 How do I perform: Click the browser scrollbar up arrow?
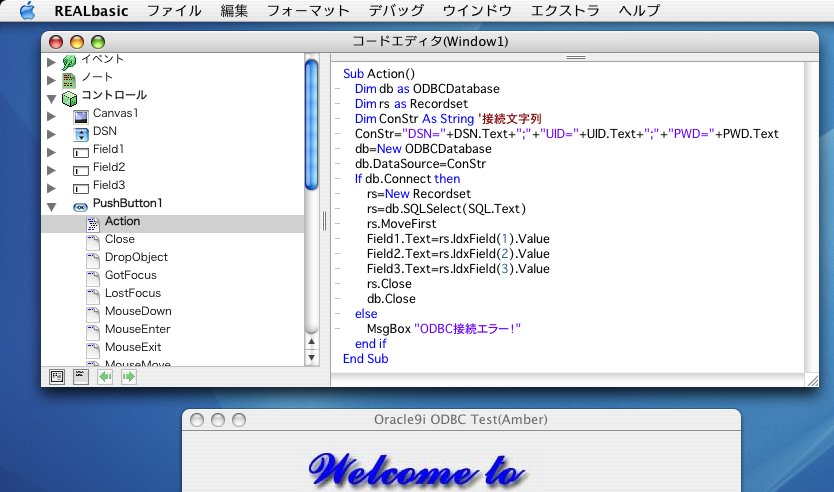coord(312,341)
